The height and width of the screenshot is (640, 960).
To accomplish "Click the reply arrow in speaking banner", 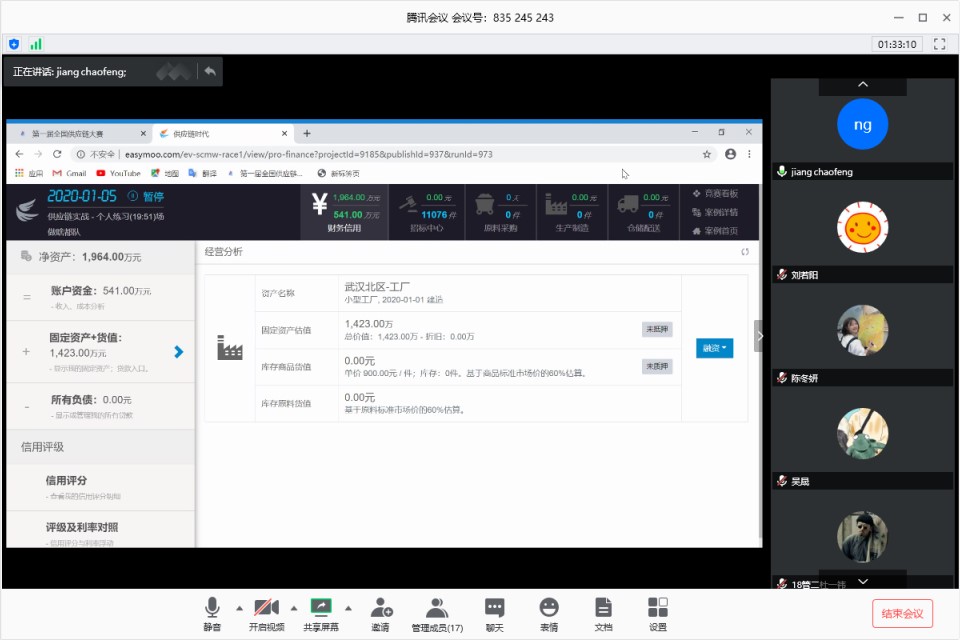I will pyautogui.click(x=209, y=72).
